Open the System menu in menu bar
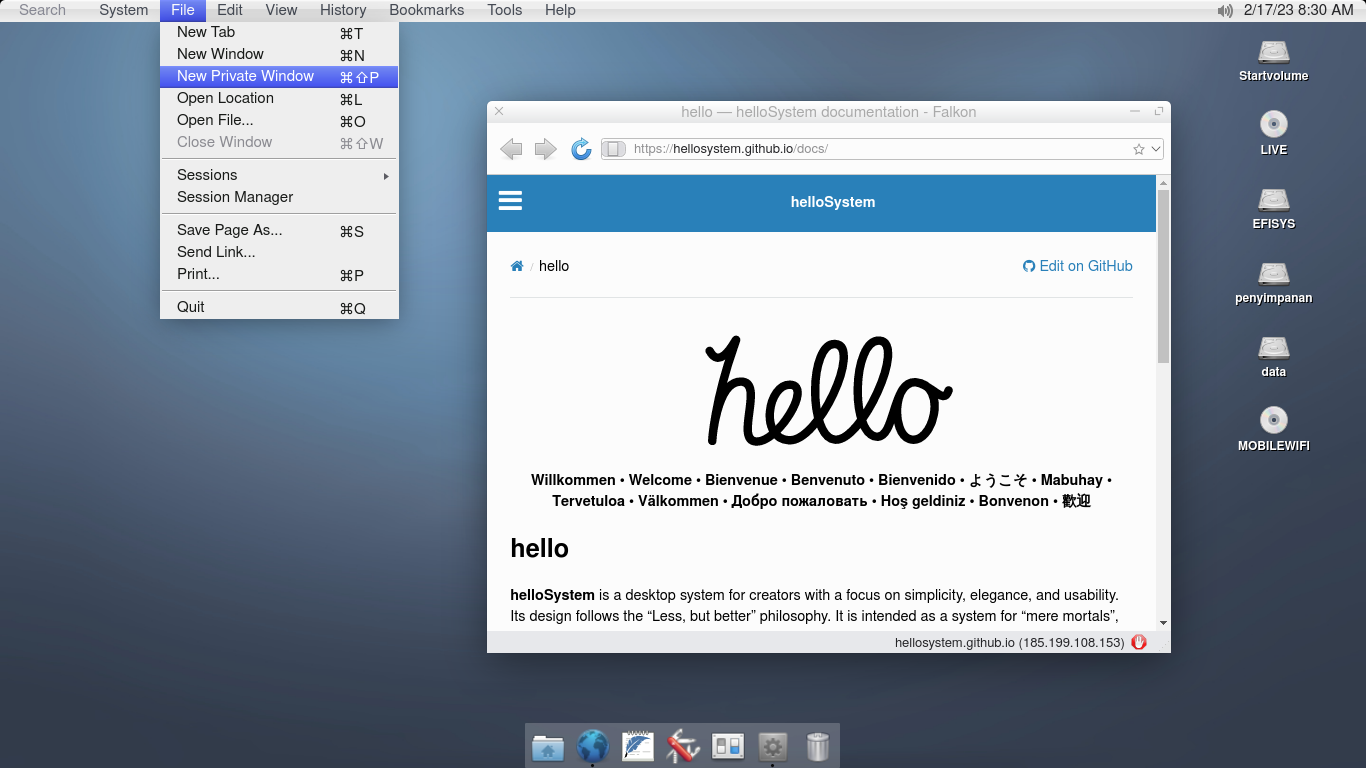Viewport: 1366px width, 768px height. click(x=124, y=10)
